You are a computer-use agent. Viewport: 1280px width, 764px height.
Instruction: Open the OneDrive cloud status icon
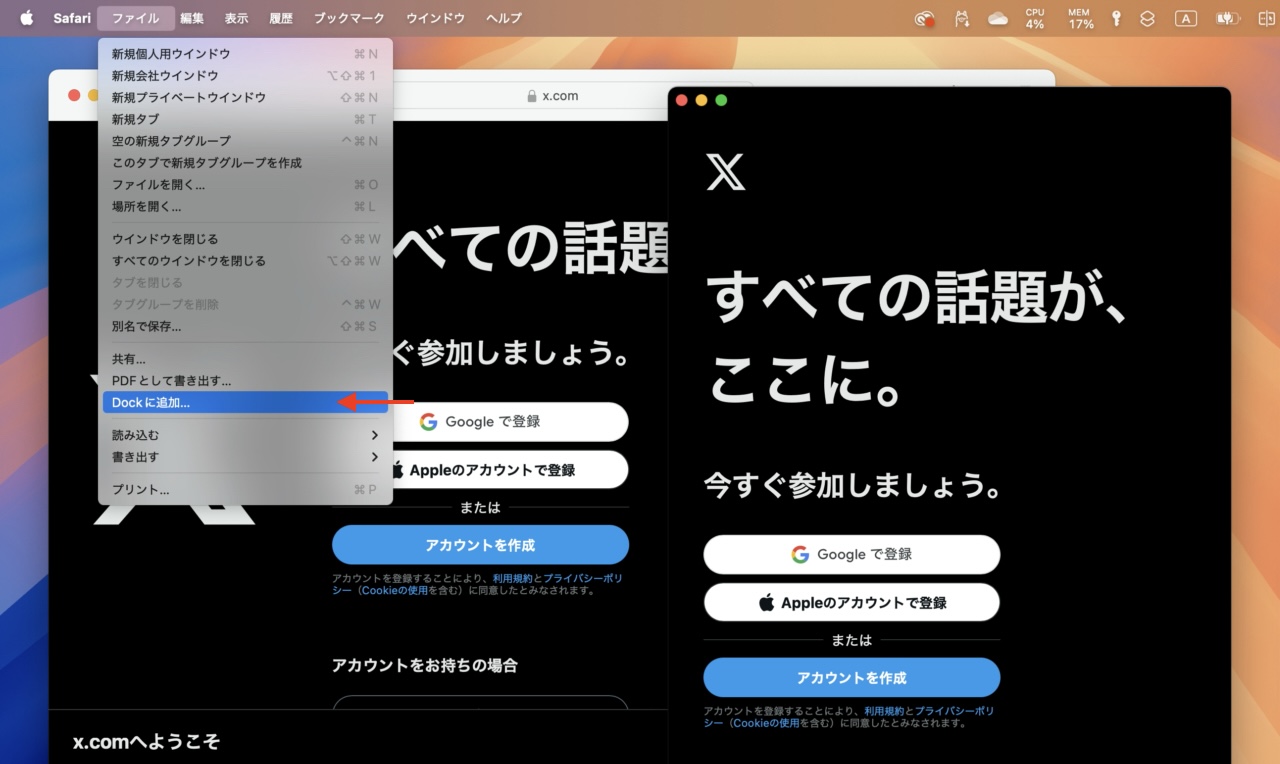pos(998,18)
